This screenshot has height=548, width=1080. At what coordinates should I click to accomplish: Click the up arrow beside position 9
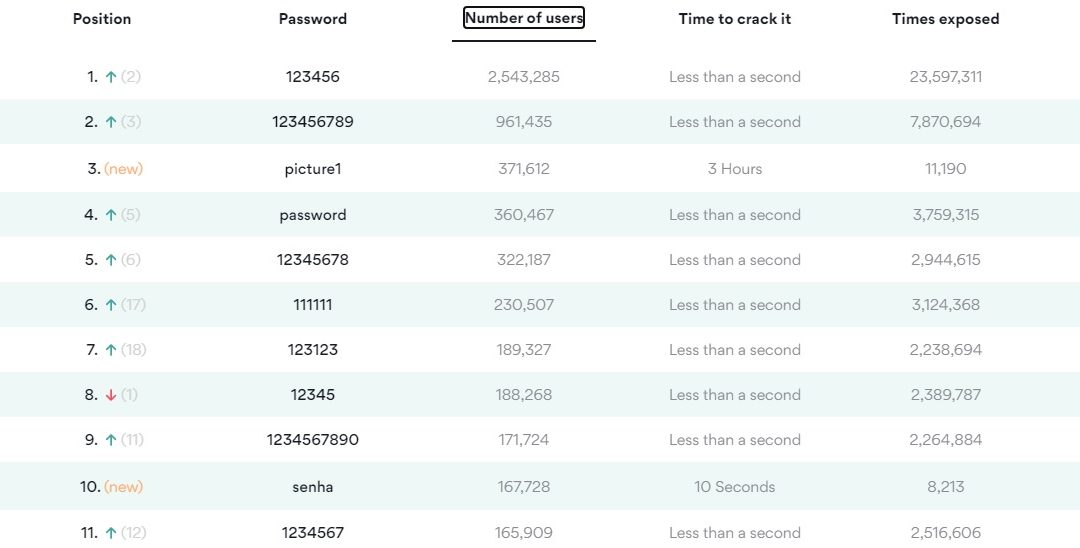[x=111, y=440]
